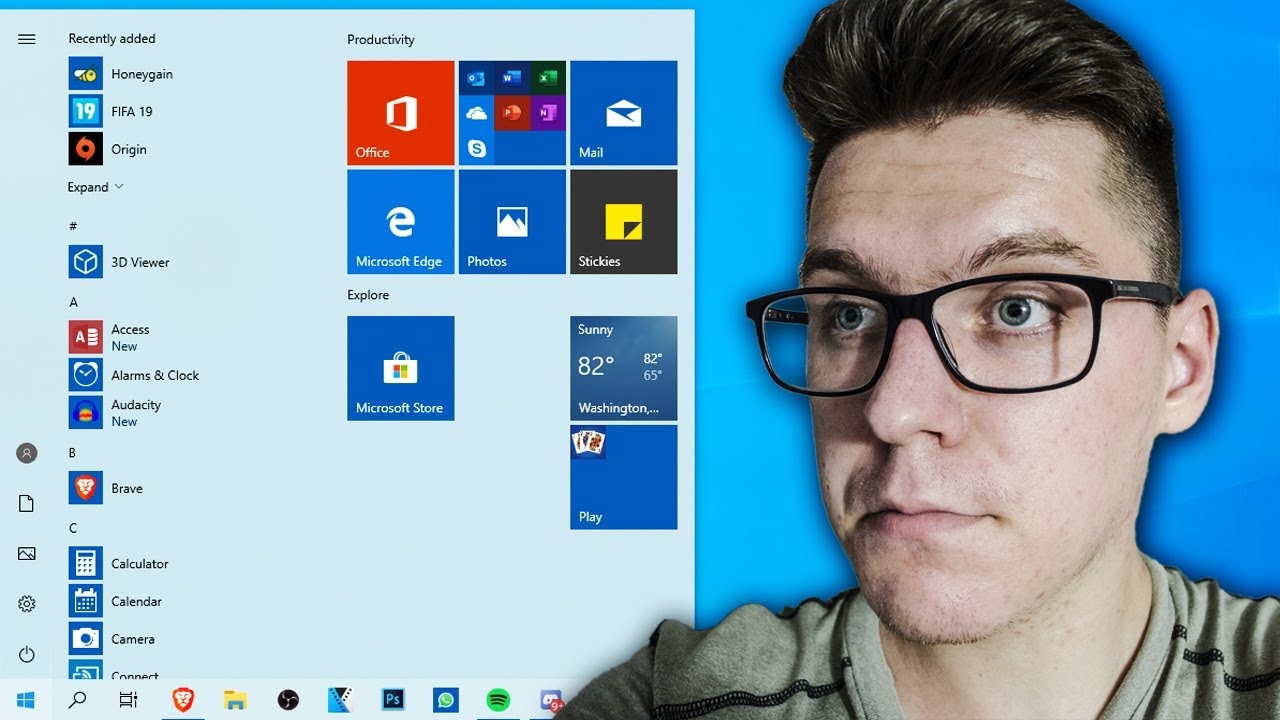
Task: Open the Calculator app
Action: pyautogui.click(x=120, y=563)
